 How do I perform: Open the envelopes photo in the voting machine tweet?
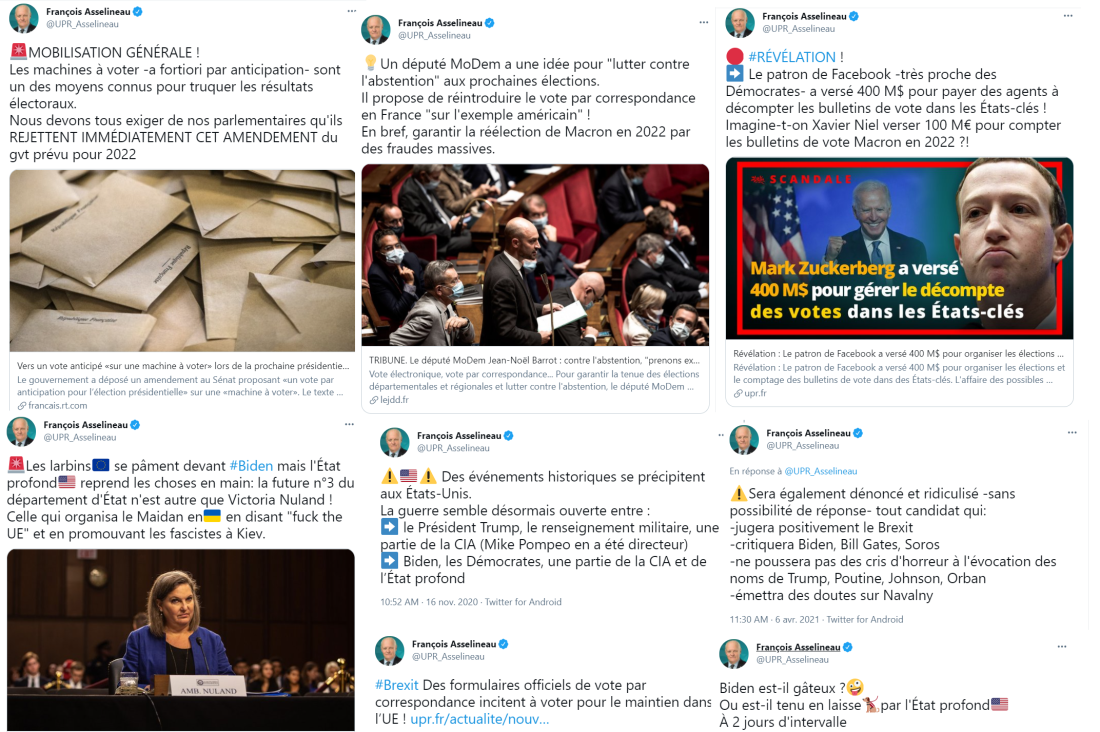[x=182, y=260]
